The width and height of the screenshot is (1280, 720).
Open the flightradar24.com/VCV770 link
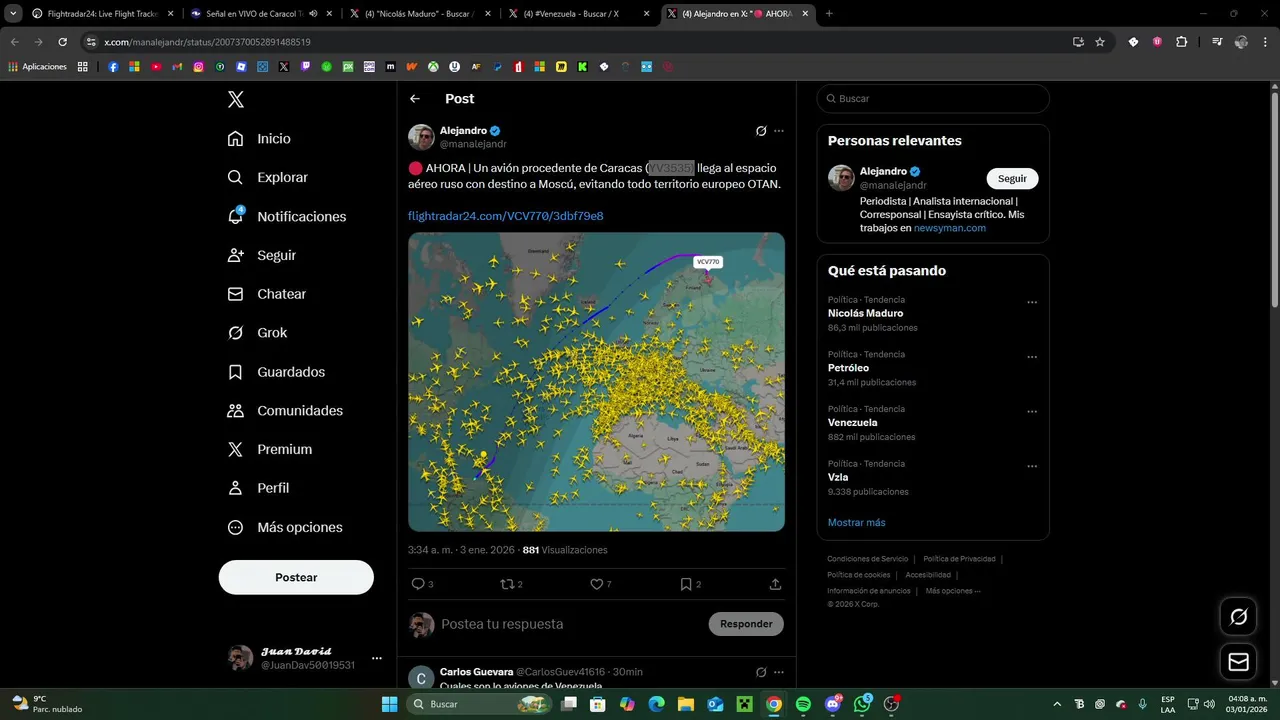click(x=505, y=216)
